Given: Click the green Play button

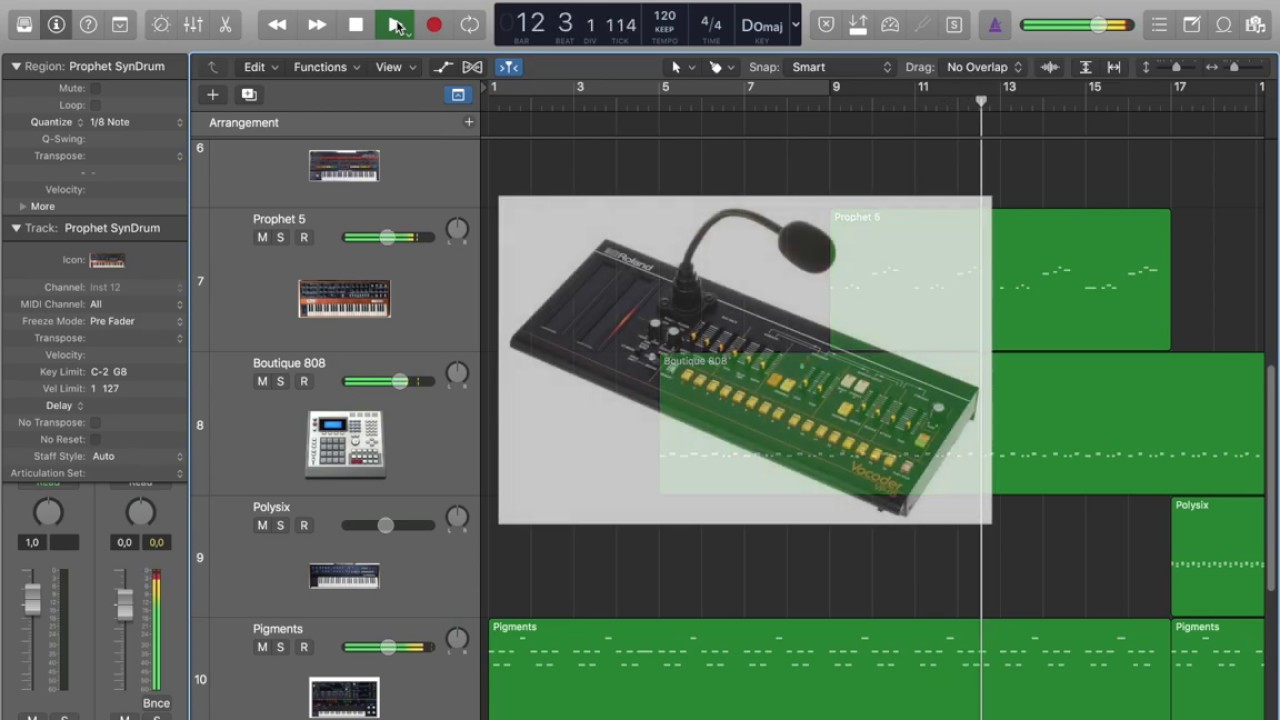Looking at the screenshot, I should click(x=394, y=25).
